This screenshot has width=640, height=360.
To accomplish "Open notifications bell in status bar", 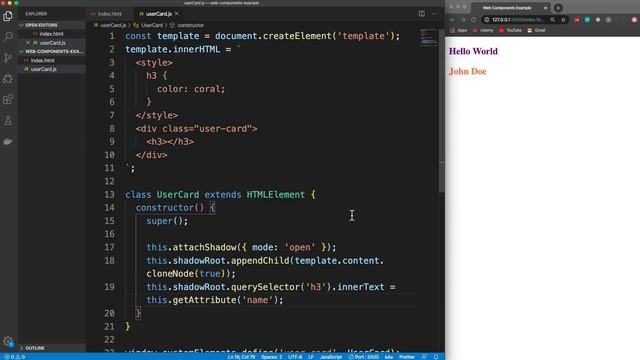I will (x=436, y=357).
